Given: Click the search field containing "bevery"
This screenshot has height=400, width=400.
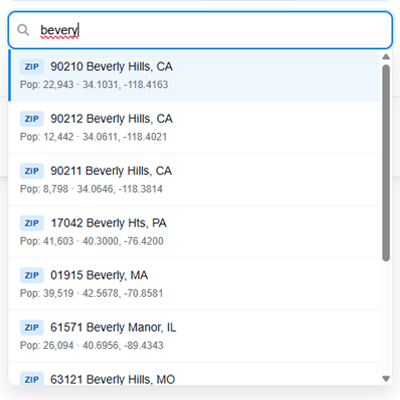Looking at the screenshot, I should [x=200, y=30].
